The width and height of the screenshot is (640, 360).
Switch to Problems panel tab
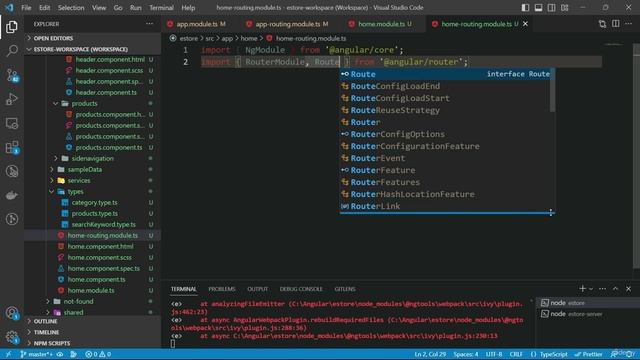pyautogui.click(x=222, y=289)
